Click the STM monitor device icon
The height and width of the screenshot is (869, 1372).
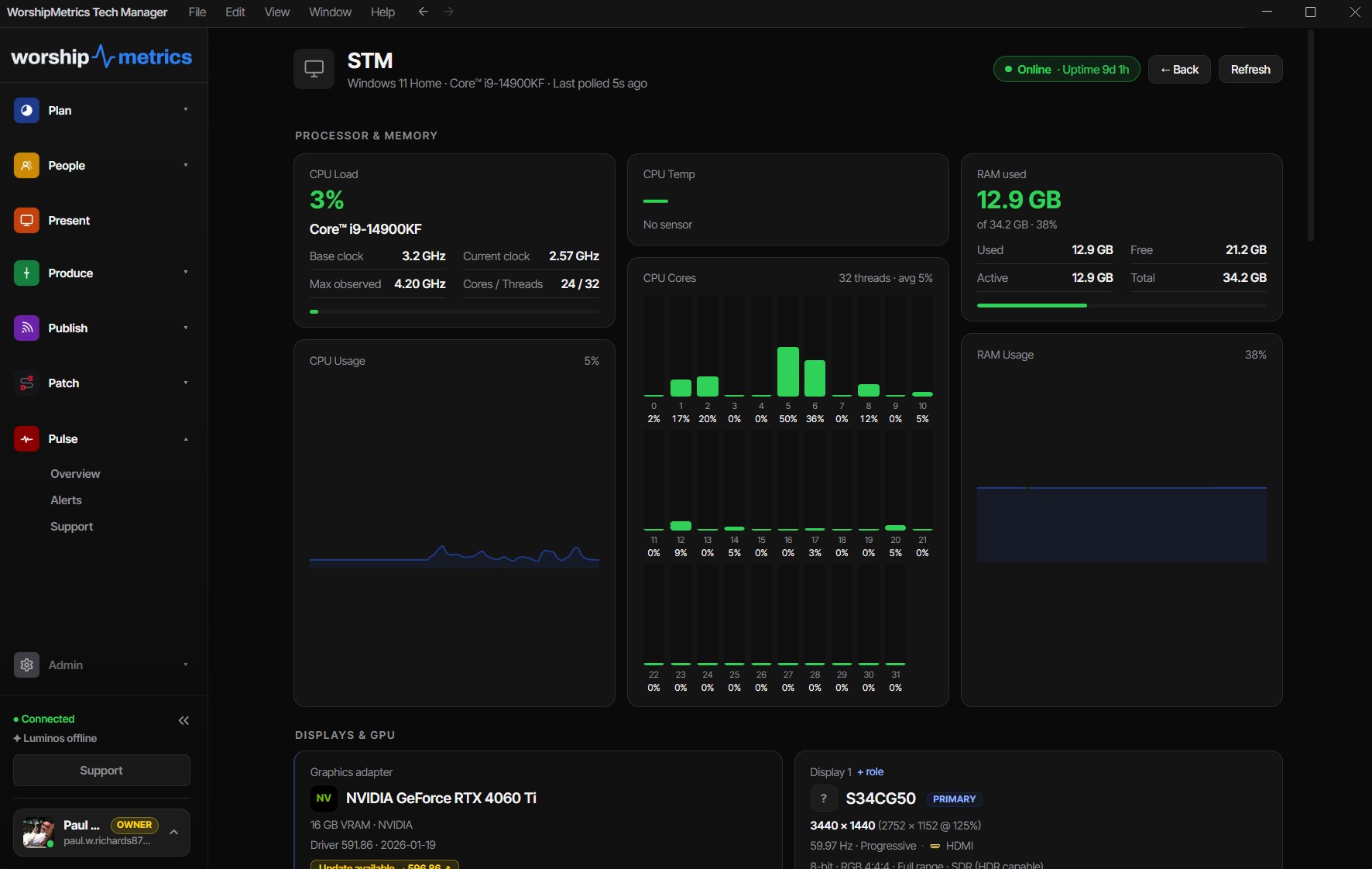tap(314, 69)
